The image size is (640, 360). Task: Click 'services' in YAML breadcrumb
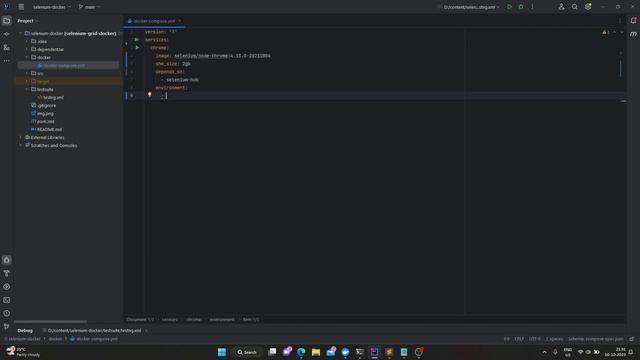point(170,320)
